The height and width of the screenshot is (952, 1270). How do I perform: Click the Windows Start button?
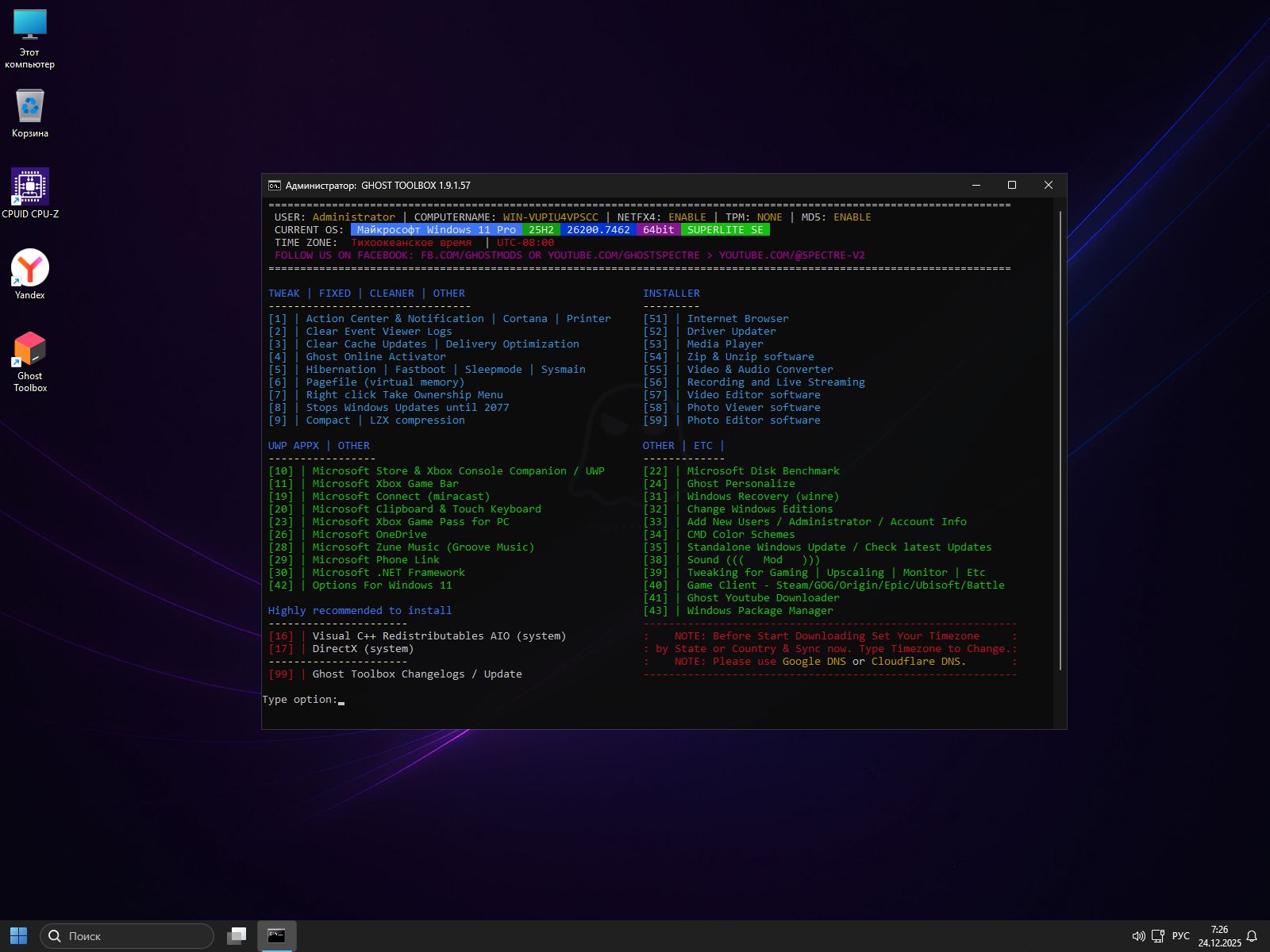[x=18, y=936]
